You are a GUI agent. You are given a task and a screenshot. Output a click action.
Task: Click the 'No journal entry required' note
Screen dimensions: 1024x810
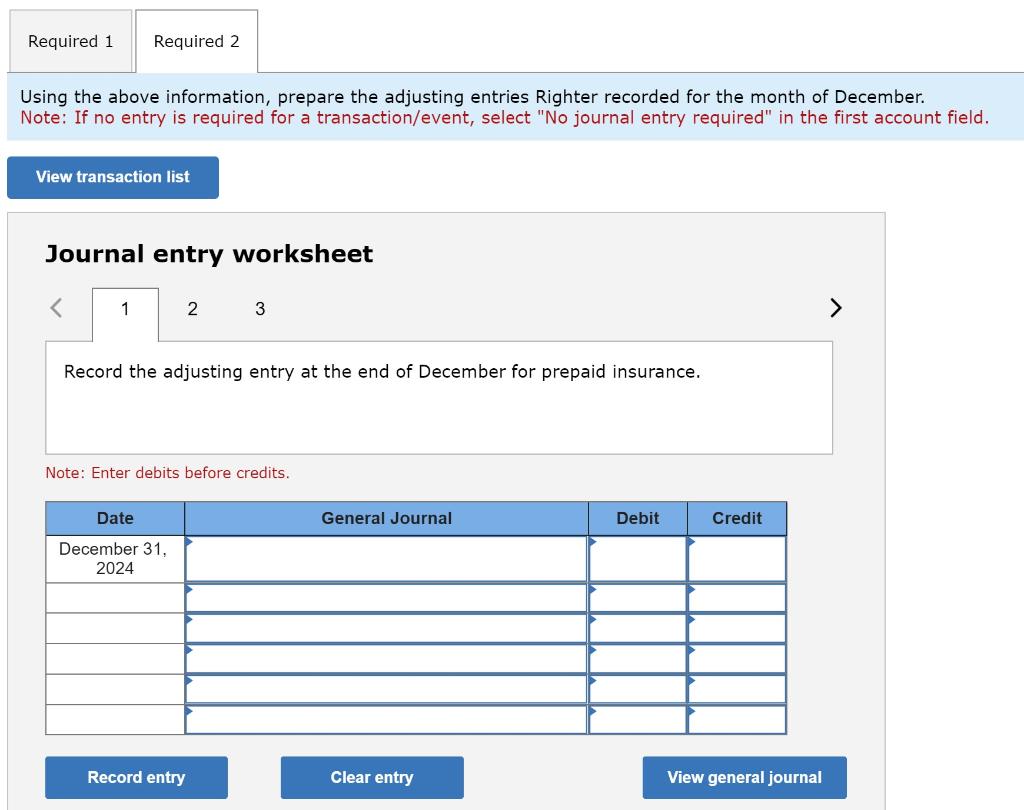pyautogui.click(x=505, y=118)
